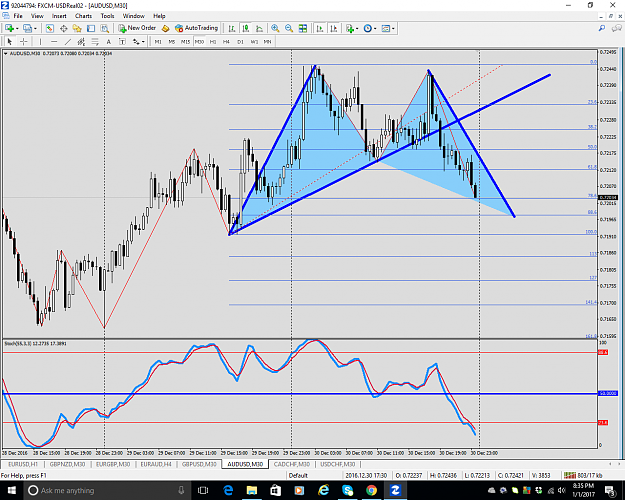Open the View menu
Screen dimensions: 625x500
coord(37,16)
